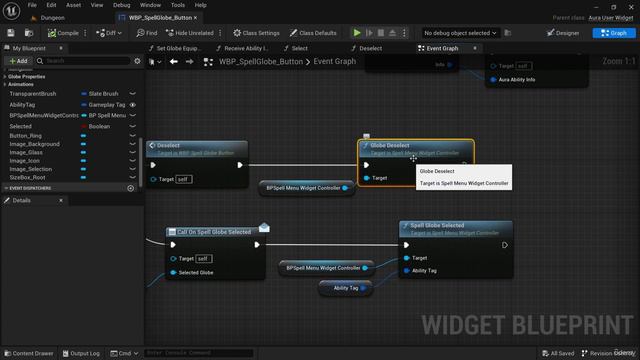Change AbilityTag type Gameplay Tag
This screenshot has height=360, width=640.
[103, 105]
